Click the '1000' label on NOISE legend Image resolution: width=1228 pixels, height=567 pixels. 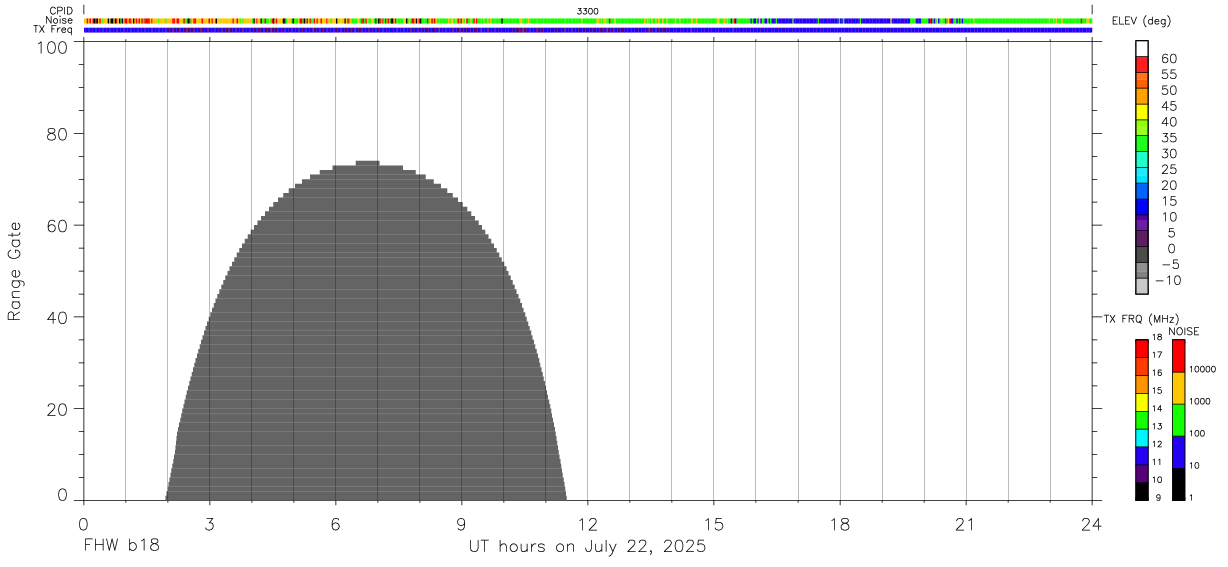pyautogui.click(x=1200, y=401)
